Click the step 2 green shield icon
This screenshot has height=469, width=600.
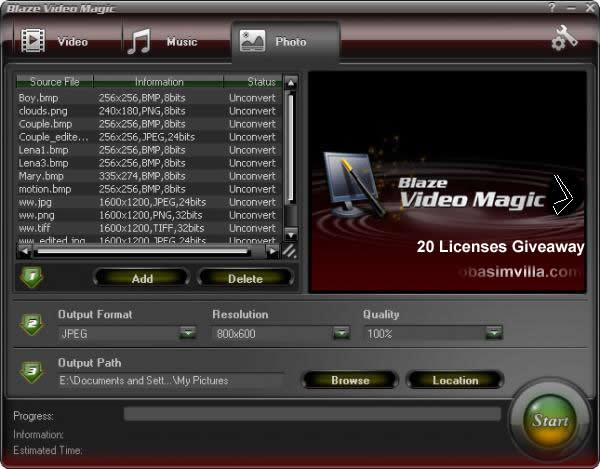tap(31, 325)
